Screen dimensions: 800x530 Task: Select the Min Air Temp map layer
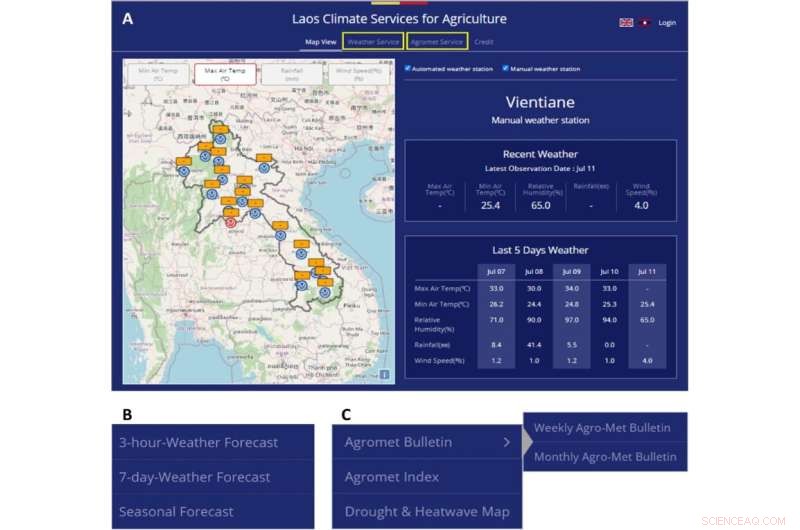tap(158, 74)
